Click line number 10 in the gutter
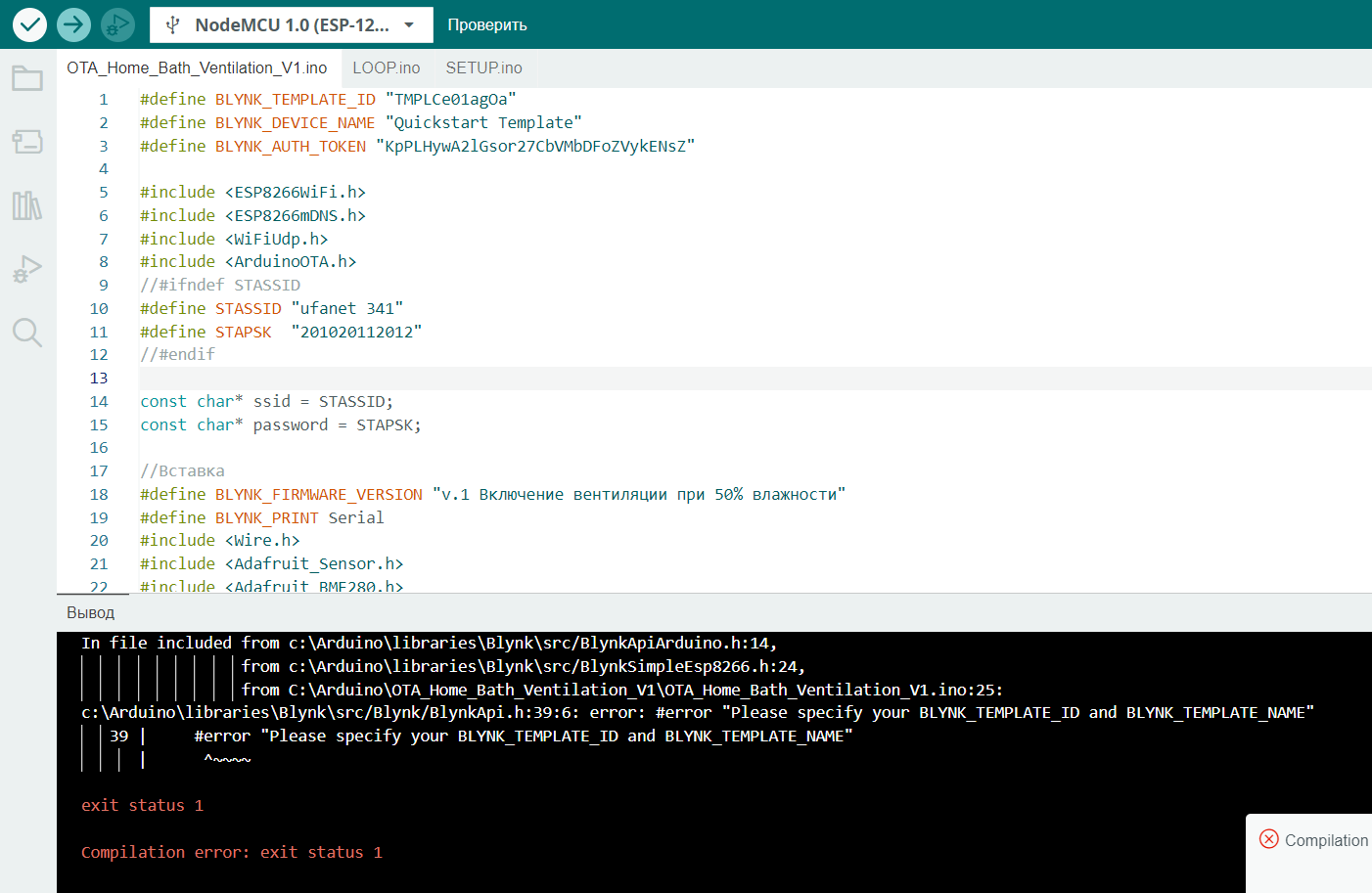This screenshot has height=893, width=1372. [x=99, y=308]
